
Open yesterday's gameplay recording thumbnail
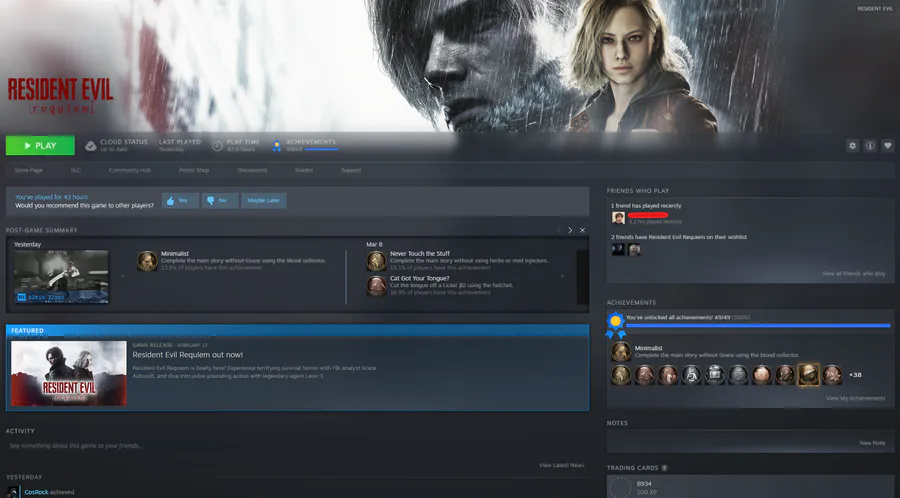tap(61, 277)
